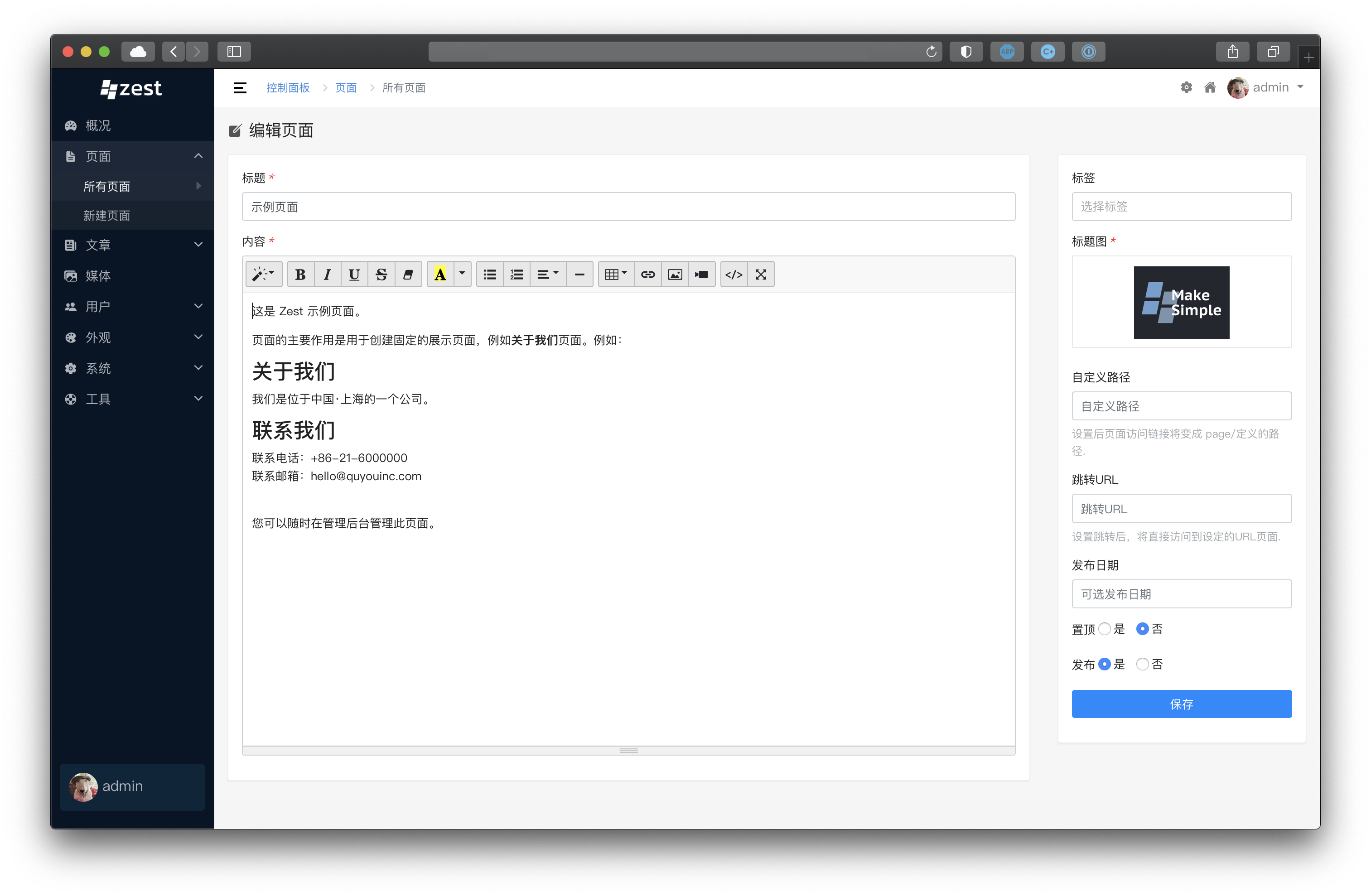The width and height of the screenshot is (1371, 896).
Task: Set 发布 option to 否
Action: [x=1142, y=664]
